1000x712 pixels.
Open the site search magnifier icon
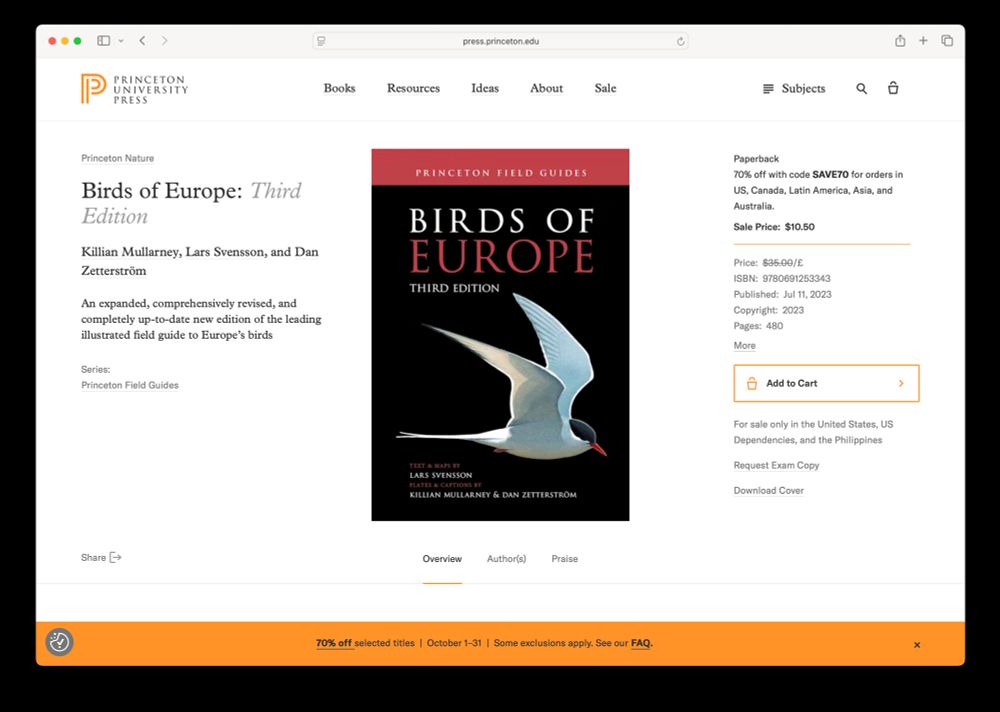(x=861, y=89)
